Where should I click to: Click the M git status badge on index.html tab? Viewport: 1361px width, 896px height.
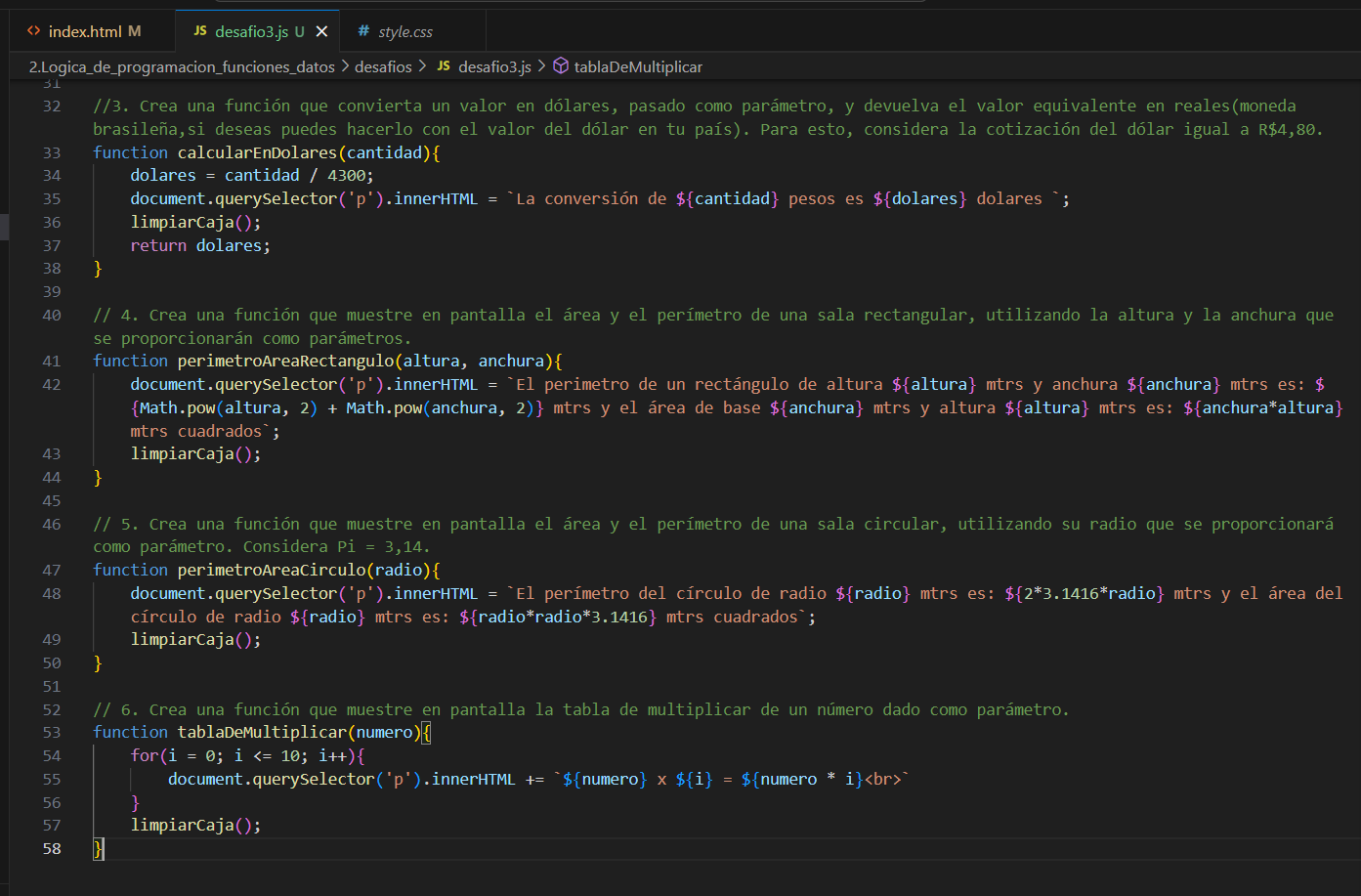tap(135, 31)
